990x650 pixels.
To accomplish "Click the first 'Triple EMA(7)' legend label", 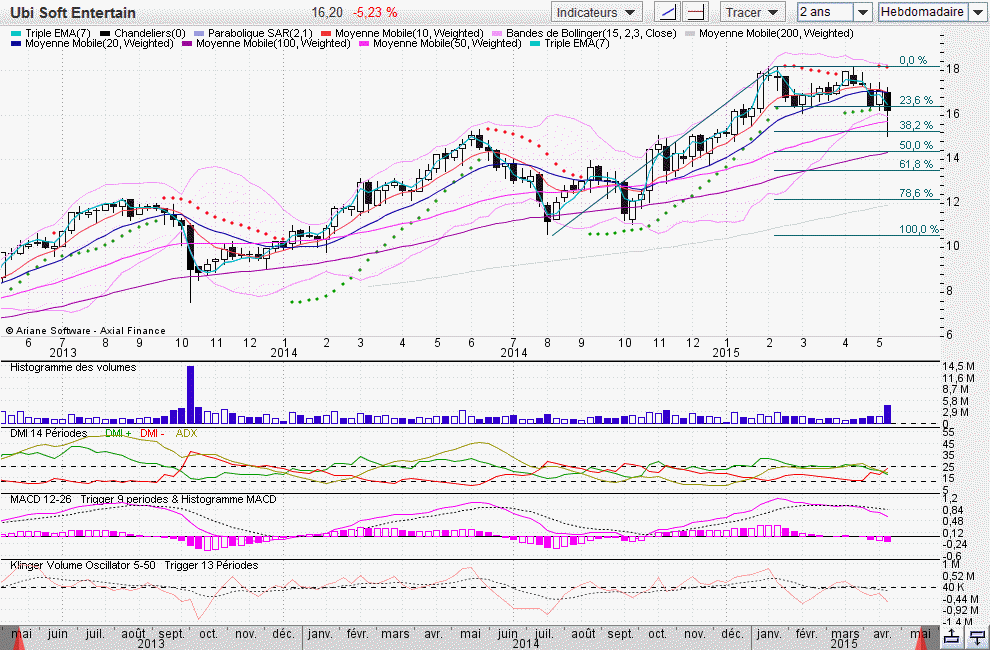I will 57,33.
